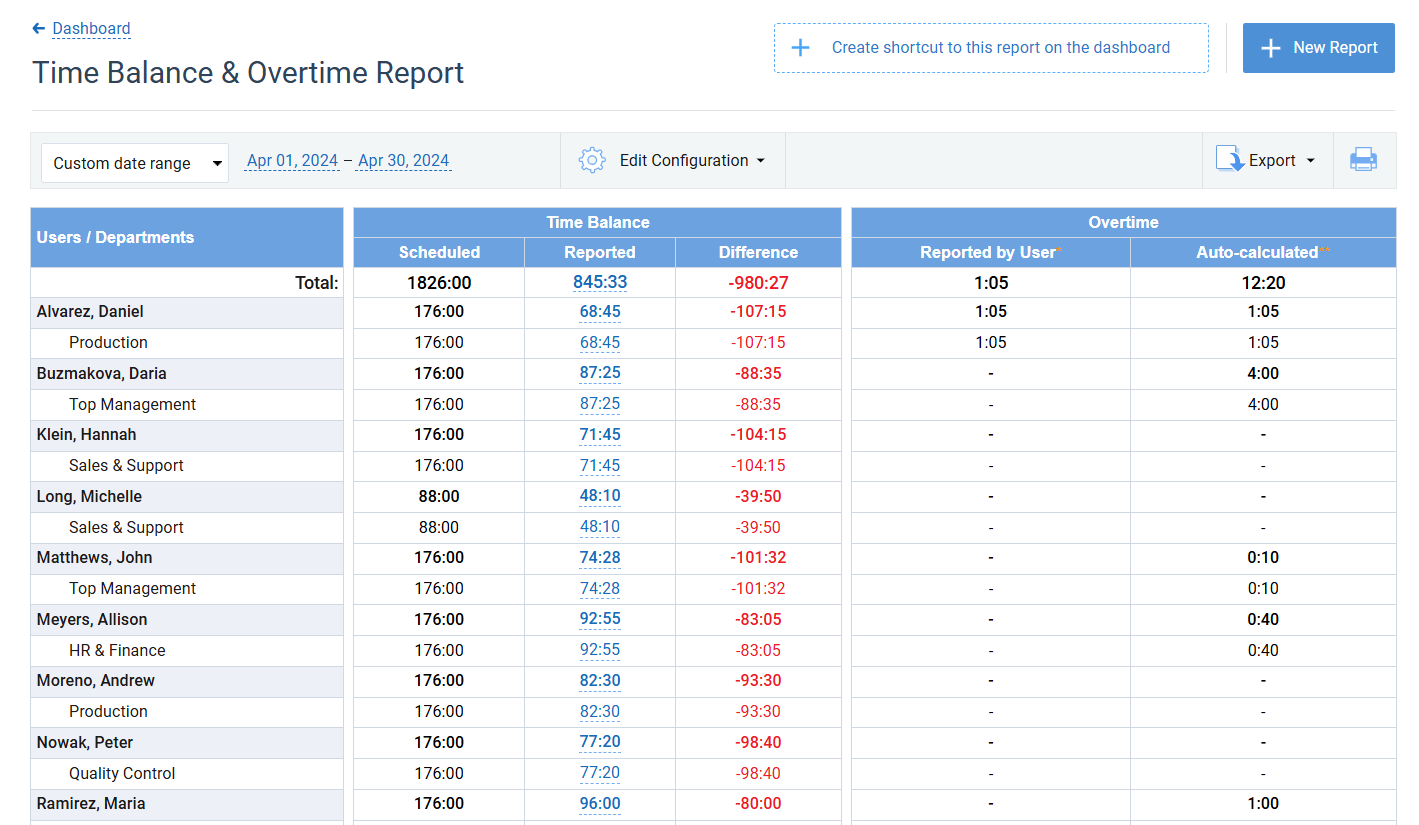1419x825 pixels.
Task: Click total difference value -980:27
Action: click(x=758, y=283)
